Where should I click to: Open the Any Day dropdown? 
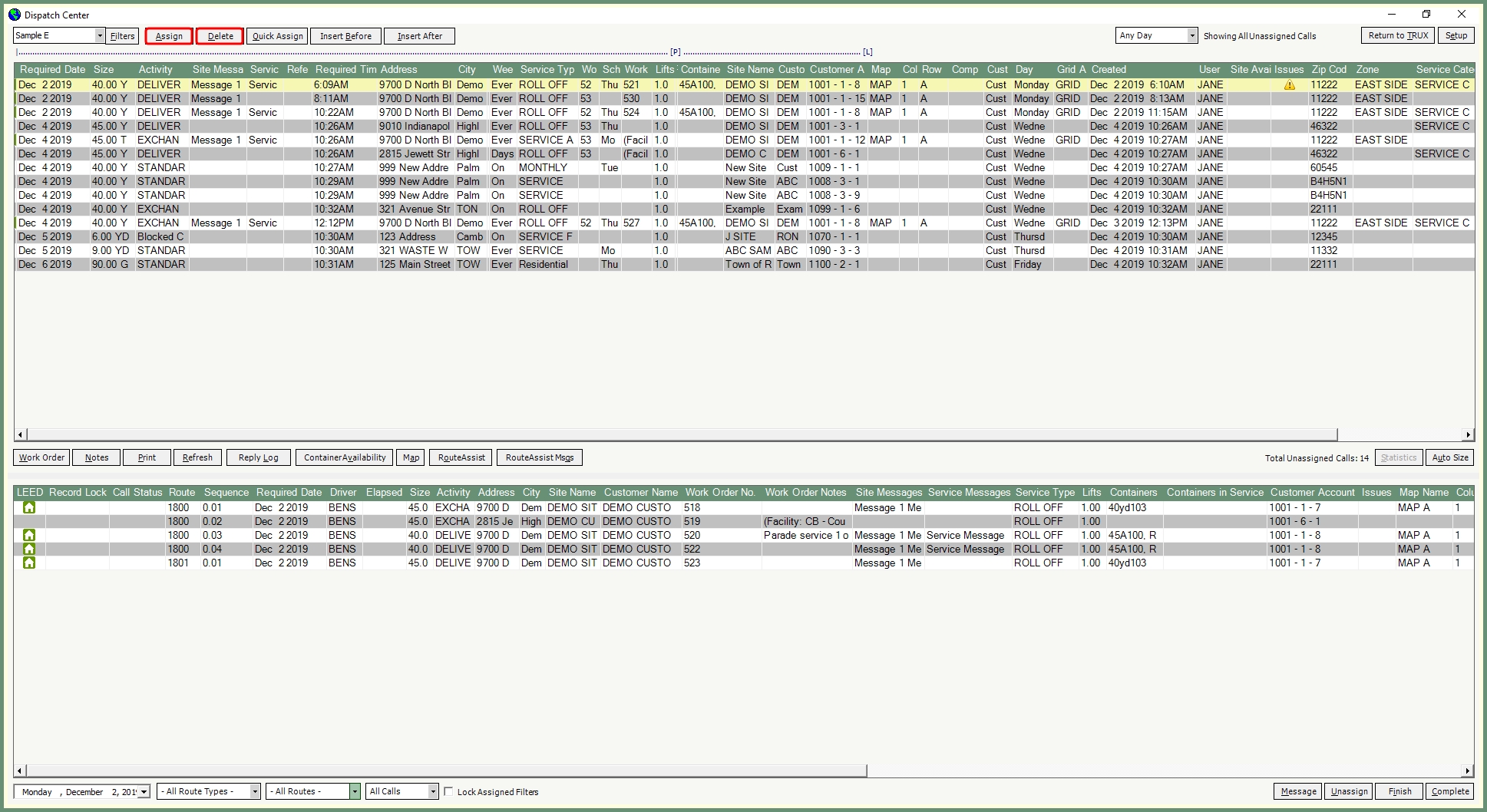[x=1191, y=35]
